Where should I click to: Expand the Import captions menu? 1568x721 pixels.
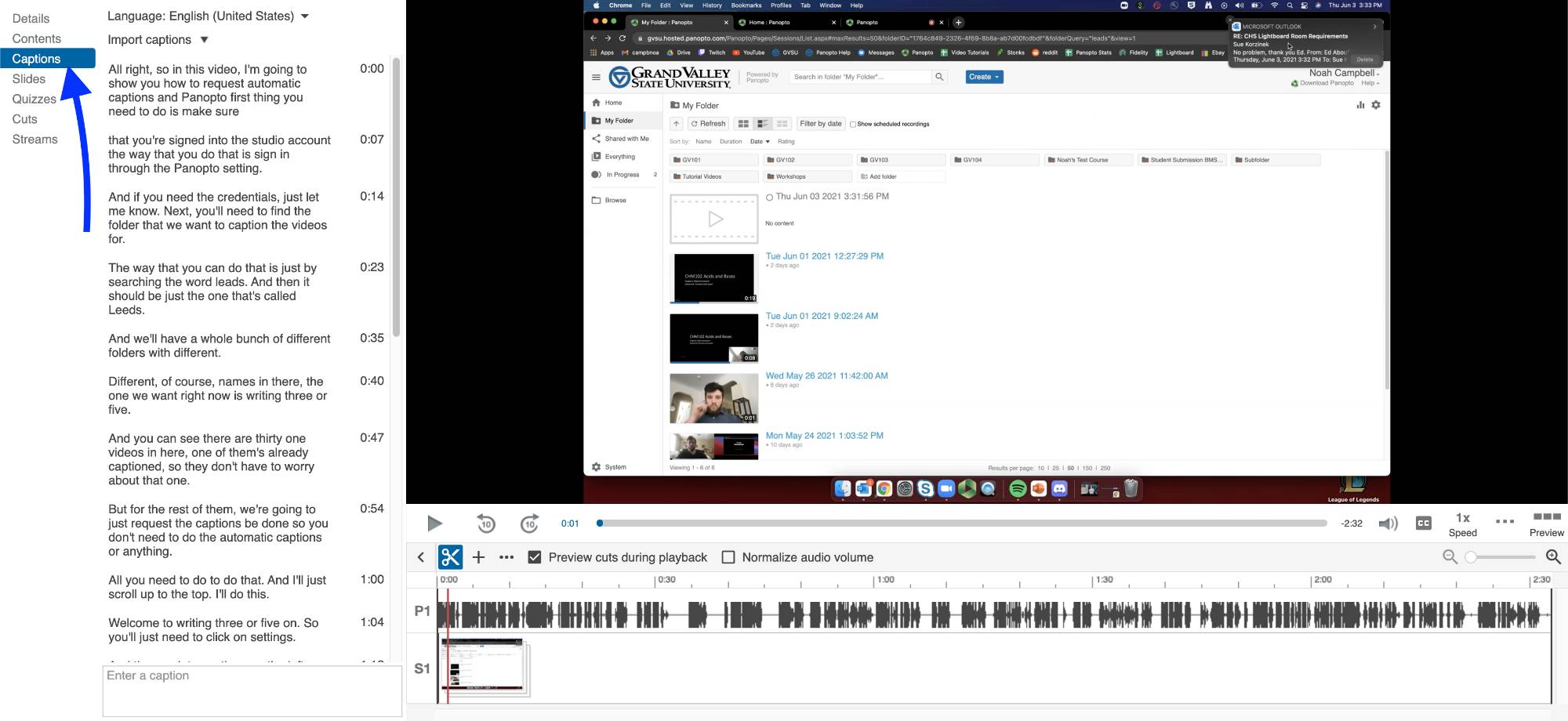pyautogui.click(x=158, y=40)
